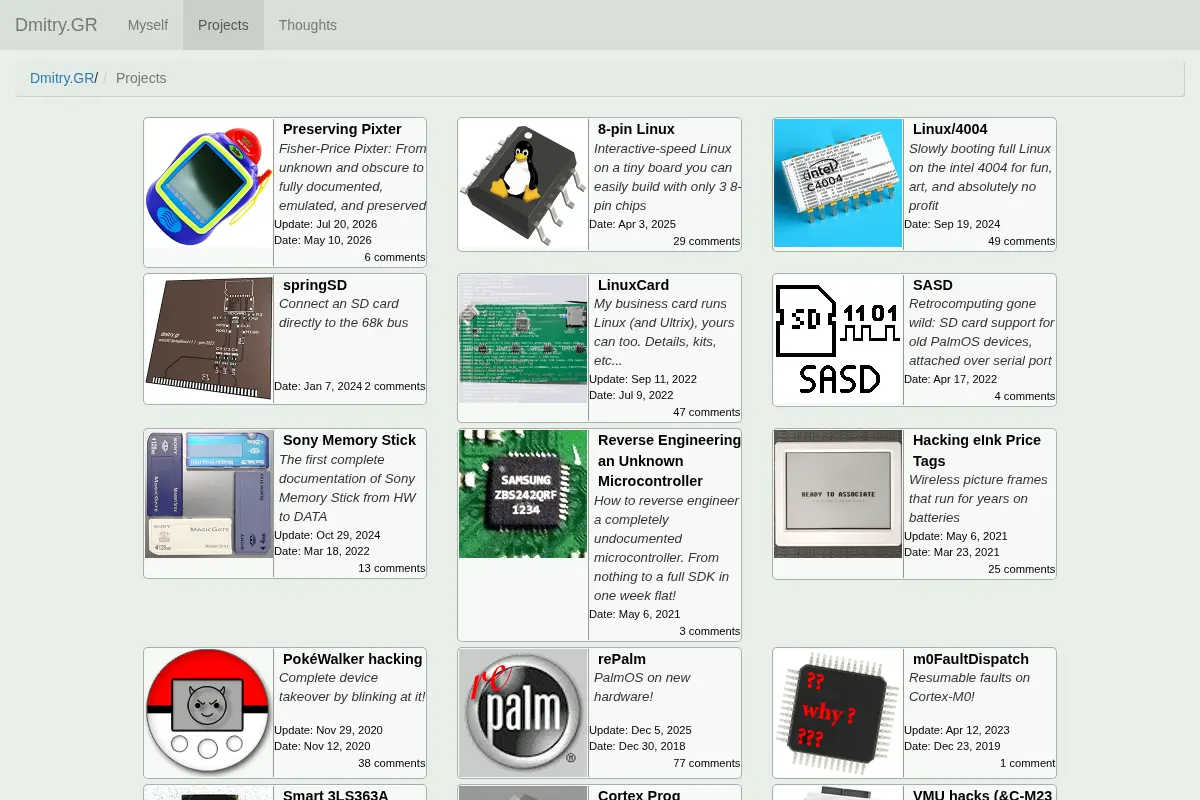The image size is (1200, 800).
Task: Click 'Update: Sep 11, 2022' on LinuxCard
Action: [x=643, y=379]
